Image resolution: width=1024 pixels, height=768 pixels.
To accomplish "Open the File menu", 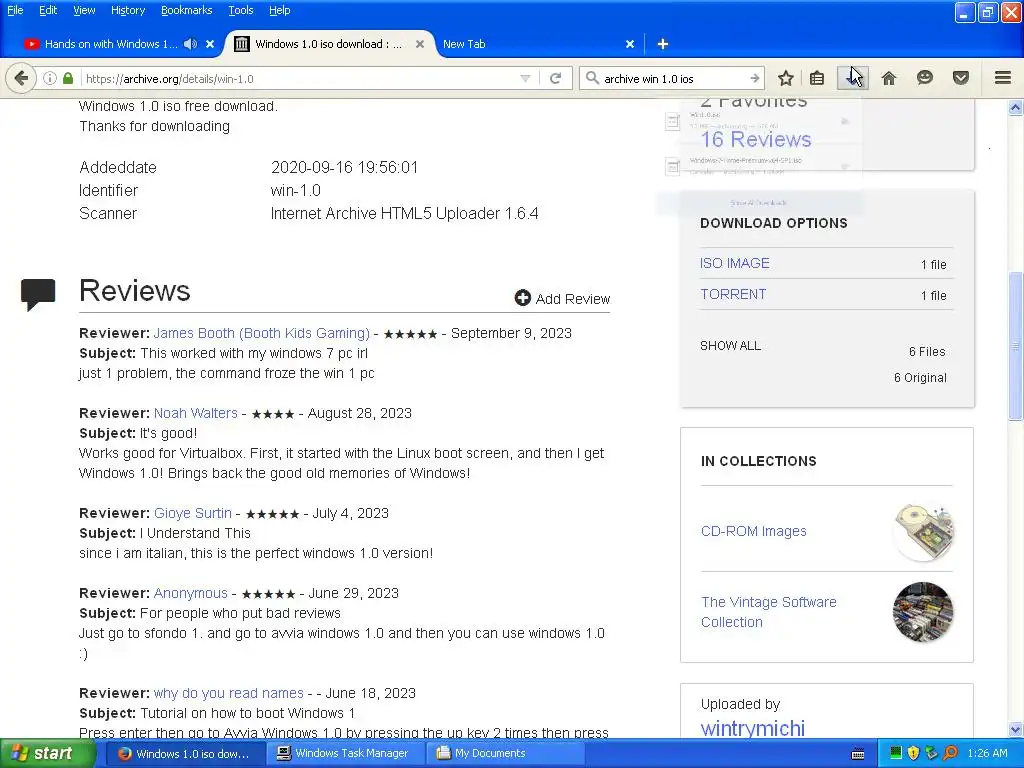I will point(14,10).
